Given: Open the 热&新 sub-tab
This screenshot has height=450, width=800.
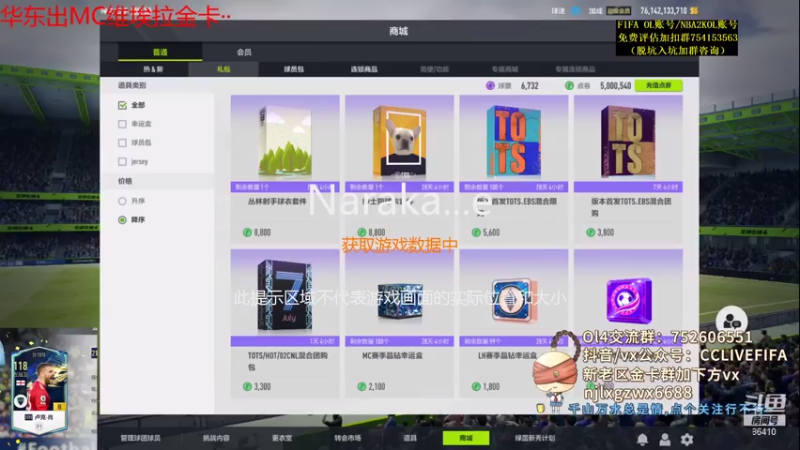Looking at the screenshot, I should pos(153,69).
